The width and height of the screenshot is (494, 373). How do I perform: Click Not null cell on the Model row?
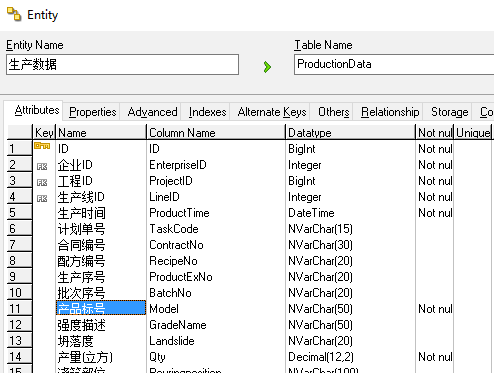[x=435, y=309]
